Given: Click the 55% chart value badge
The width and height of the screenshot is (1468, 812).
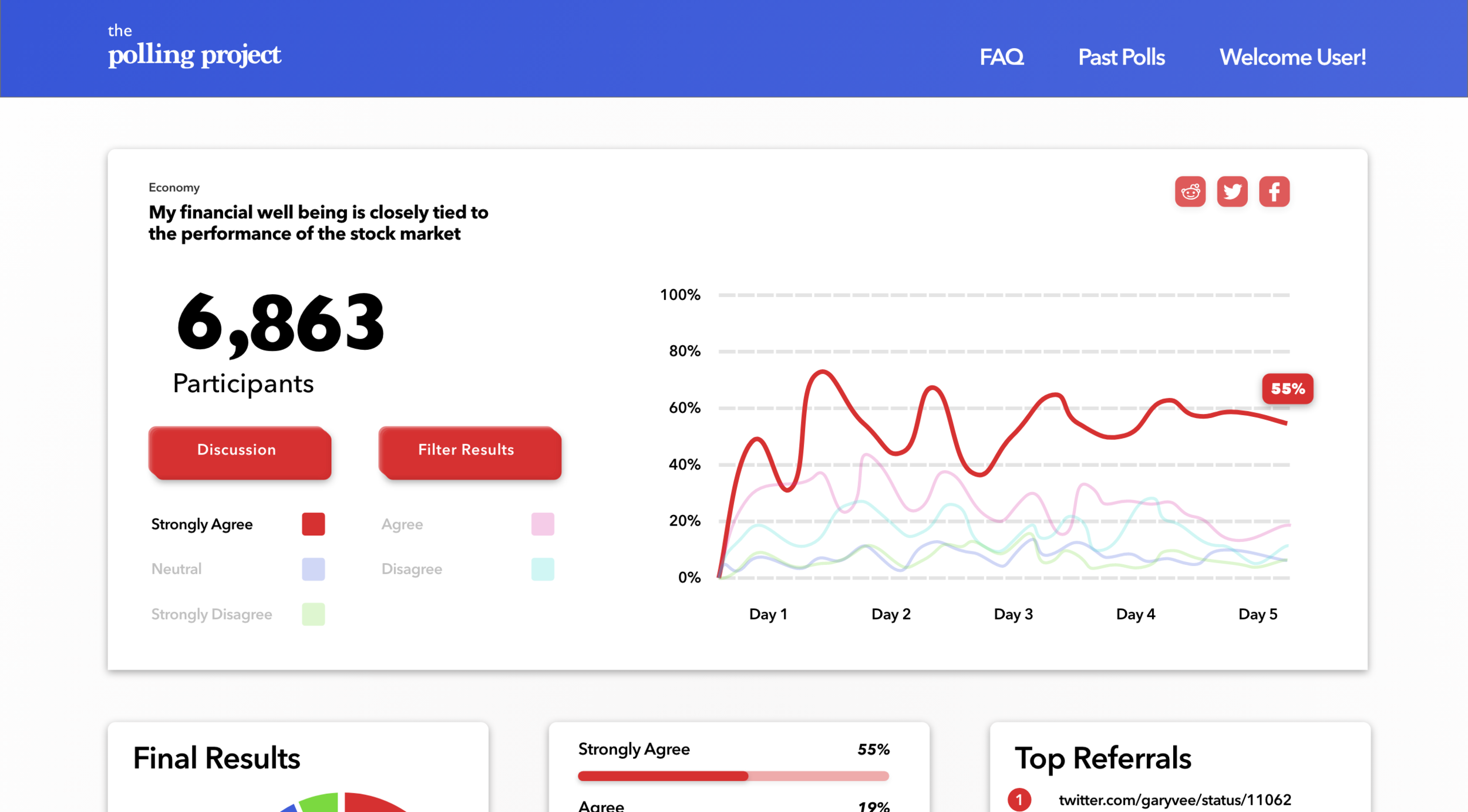Looking at the screenshot, I should pyautogui.click(x=1287, y=389).
